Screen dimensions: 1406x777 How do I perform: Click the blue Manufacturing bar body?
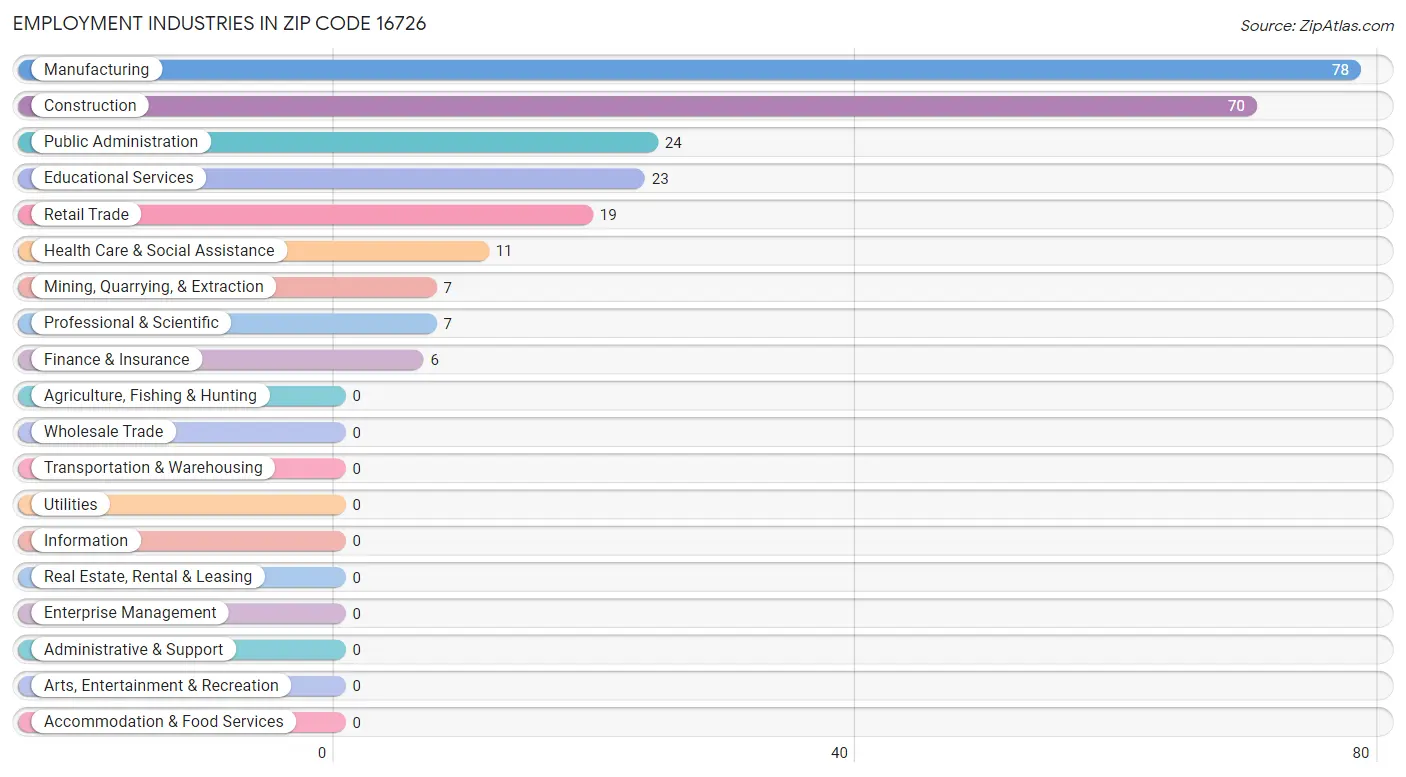click(x=689, y=70)
